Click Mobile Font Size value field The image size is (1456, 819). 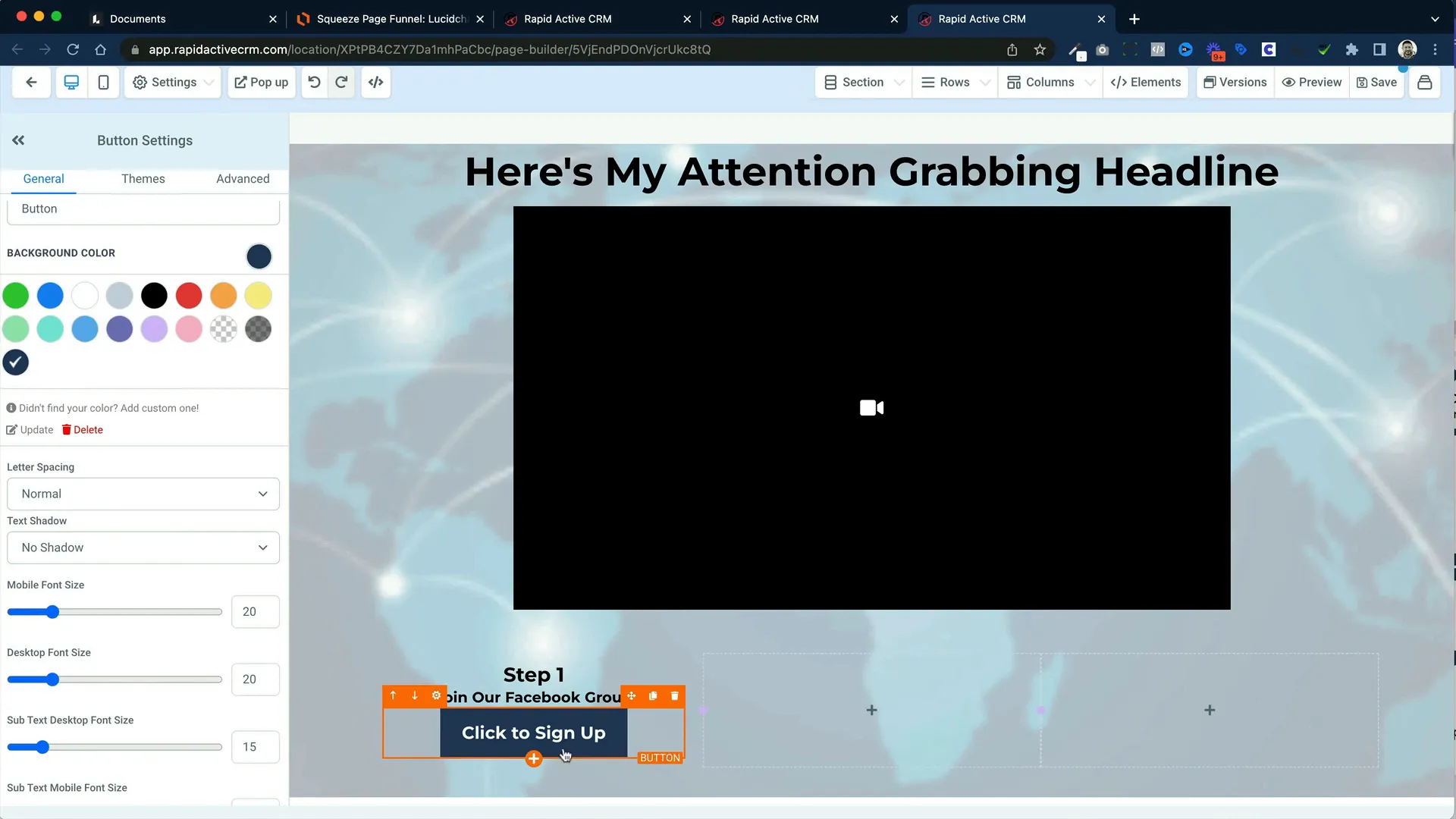coord(256,612)
